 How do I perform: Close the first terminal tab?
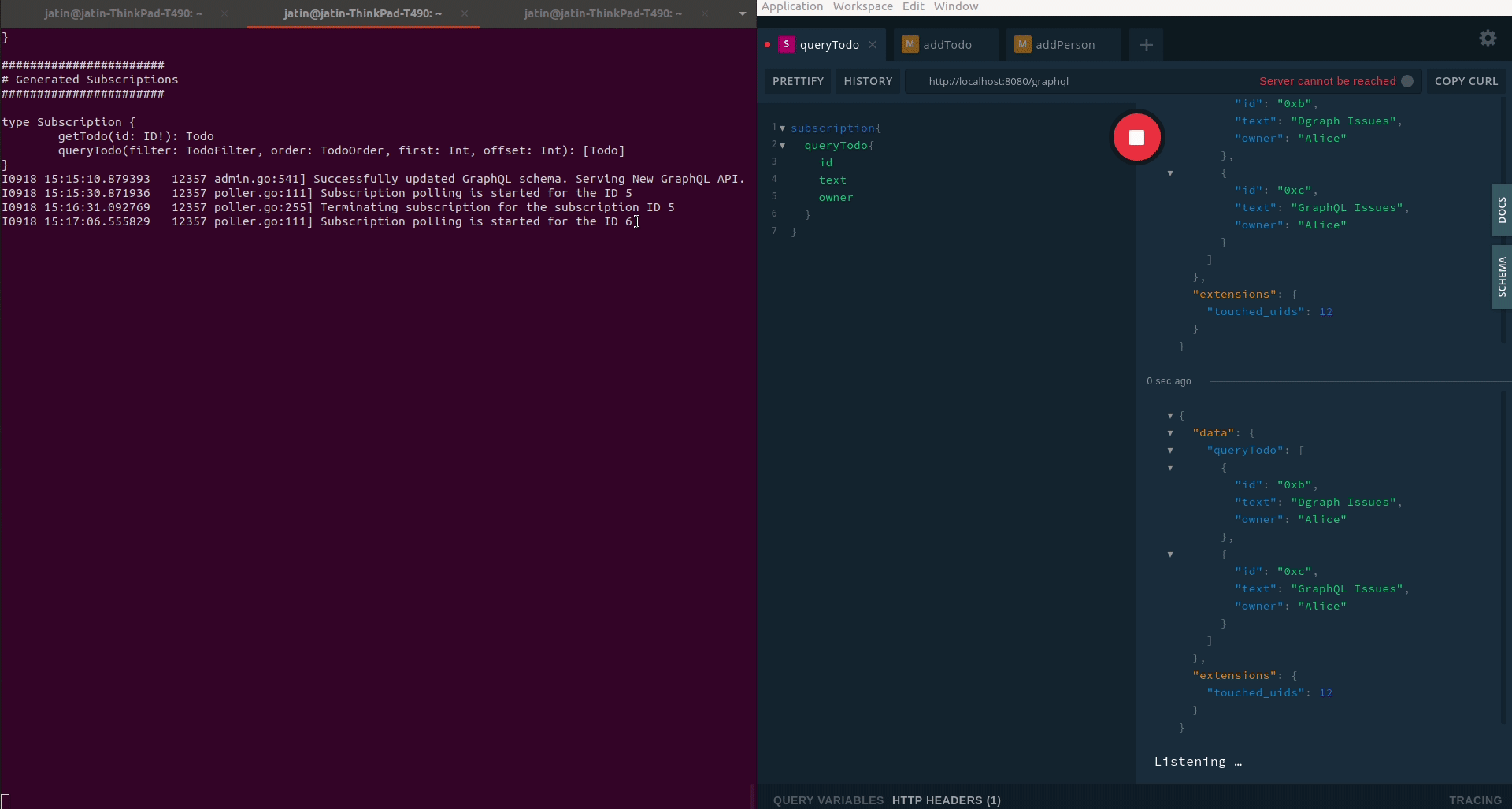coord(224,13)
